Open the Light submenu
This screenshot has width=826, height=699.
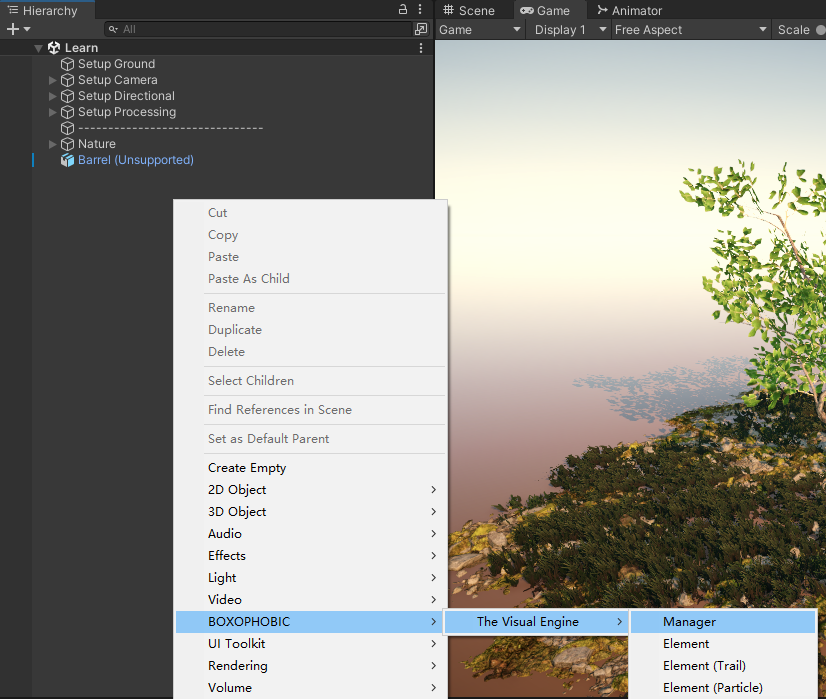tap(312, 578)
